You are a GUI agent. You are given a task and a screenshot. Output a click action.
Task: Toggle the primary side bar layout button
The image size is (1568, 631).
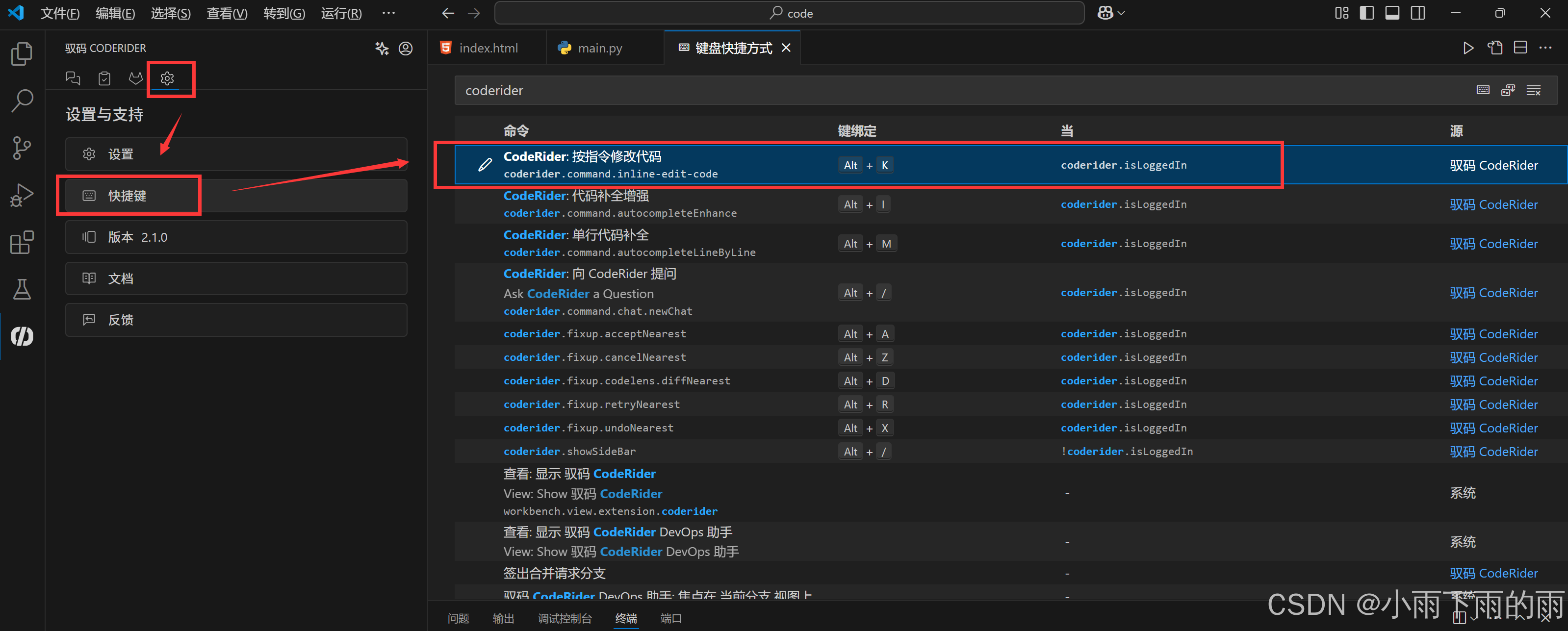coord(1366,13)
